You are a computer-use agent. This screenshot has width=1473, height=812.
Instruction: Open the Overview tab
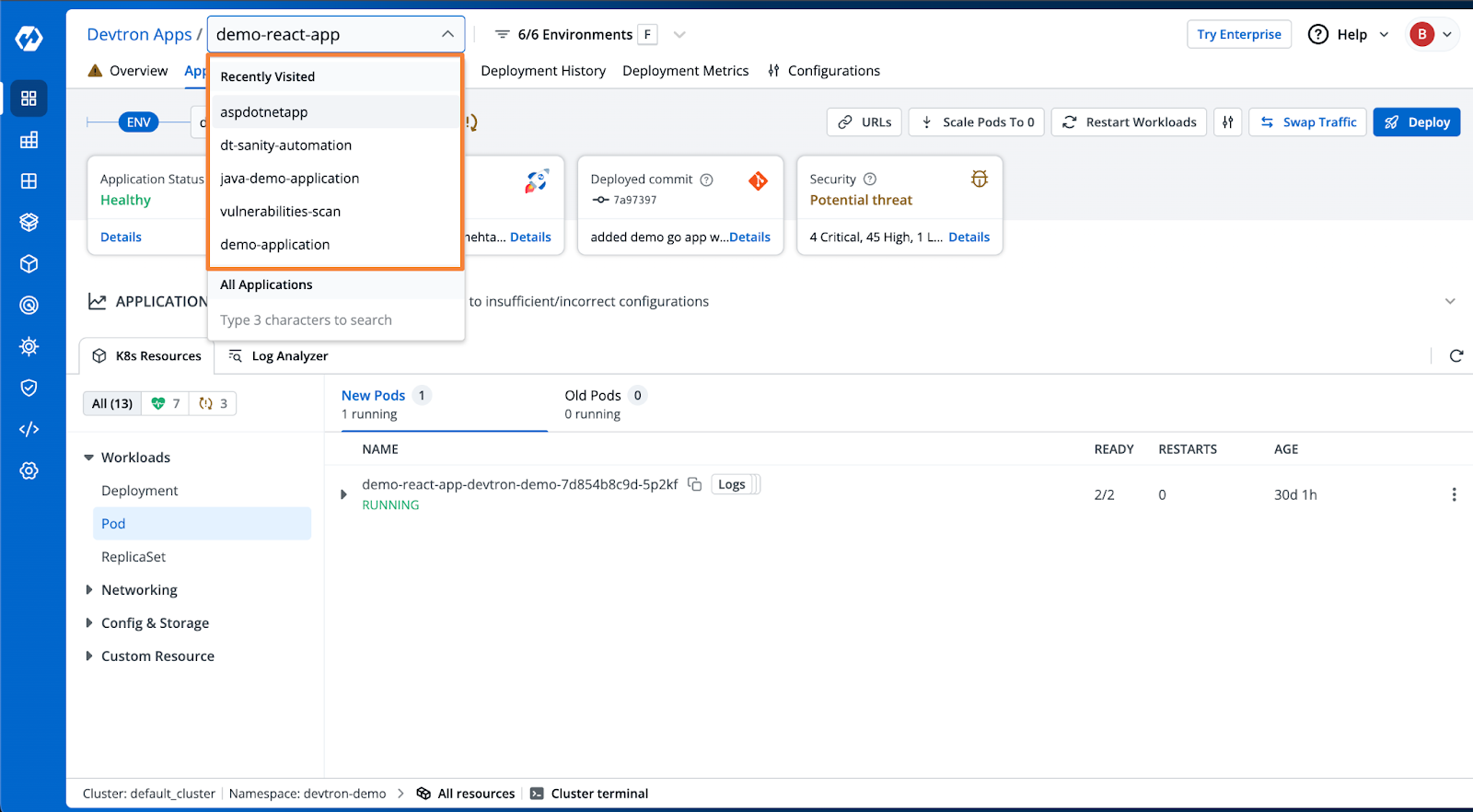tap(128, 71)
